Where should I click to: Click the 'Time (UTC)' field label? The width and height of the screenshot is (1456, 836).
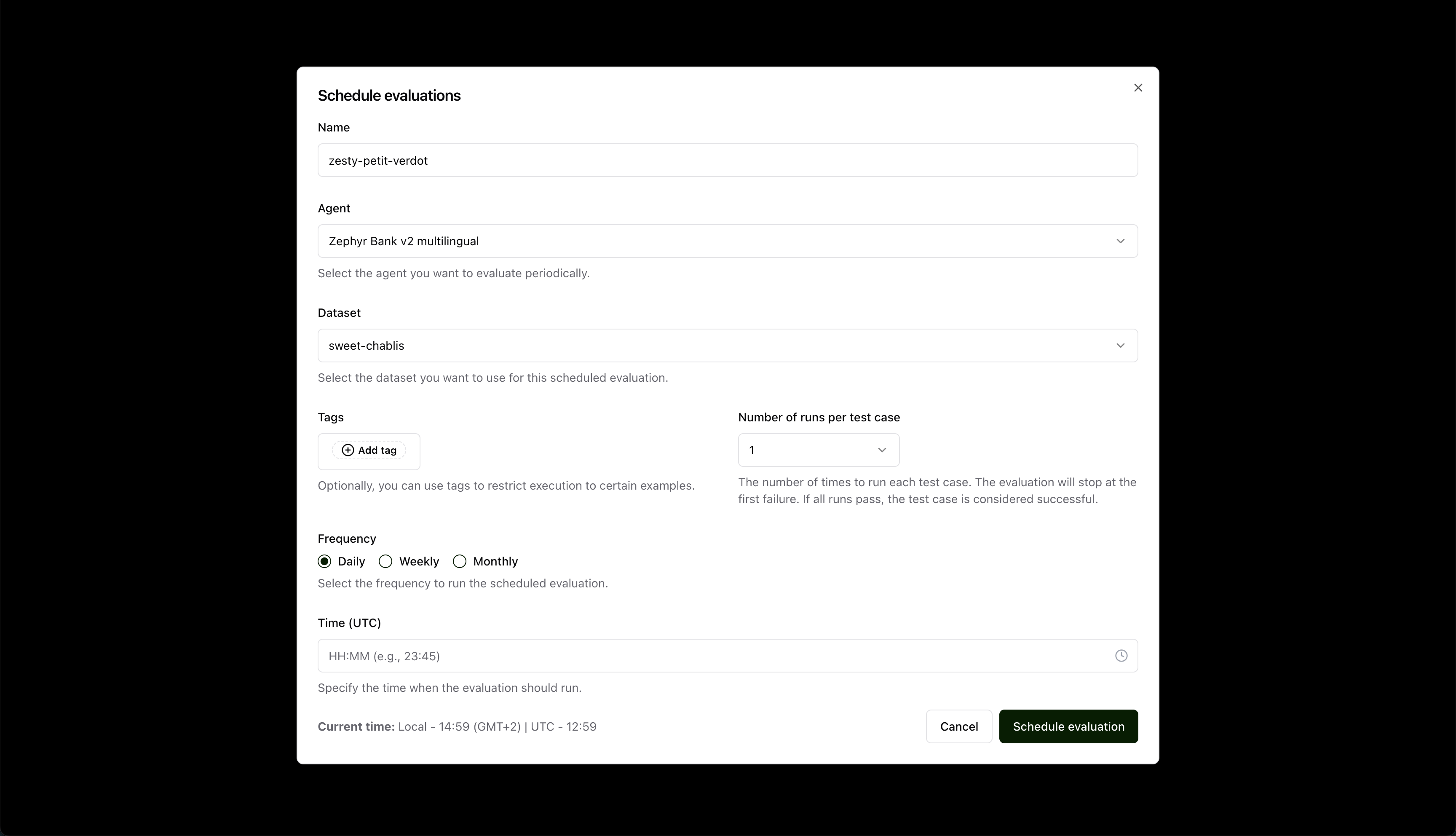coord(349,623)
